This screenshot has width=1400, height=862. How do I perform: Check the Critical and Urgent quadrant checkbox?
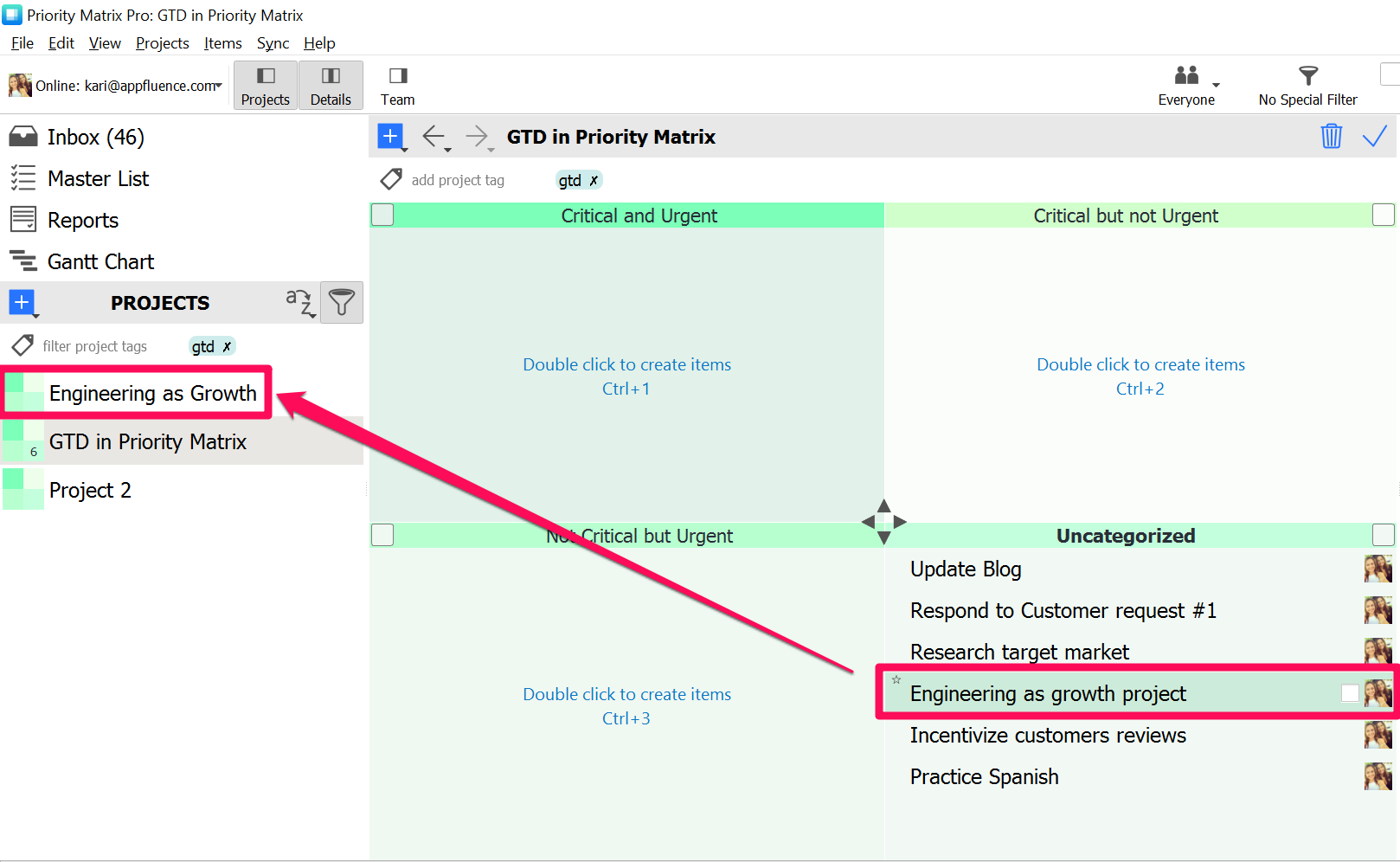tap(382, 215)
